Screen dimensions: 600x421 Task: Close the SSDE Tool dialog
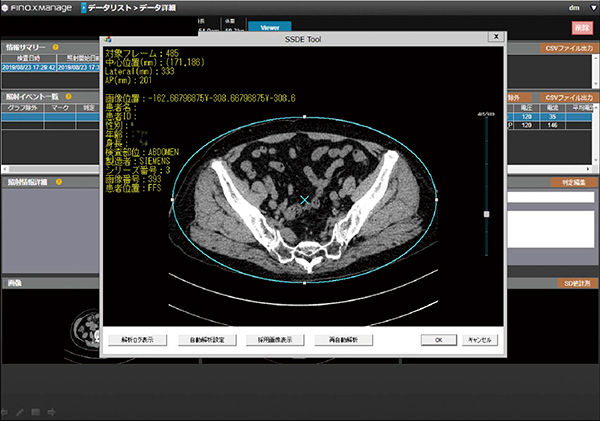491,35
